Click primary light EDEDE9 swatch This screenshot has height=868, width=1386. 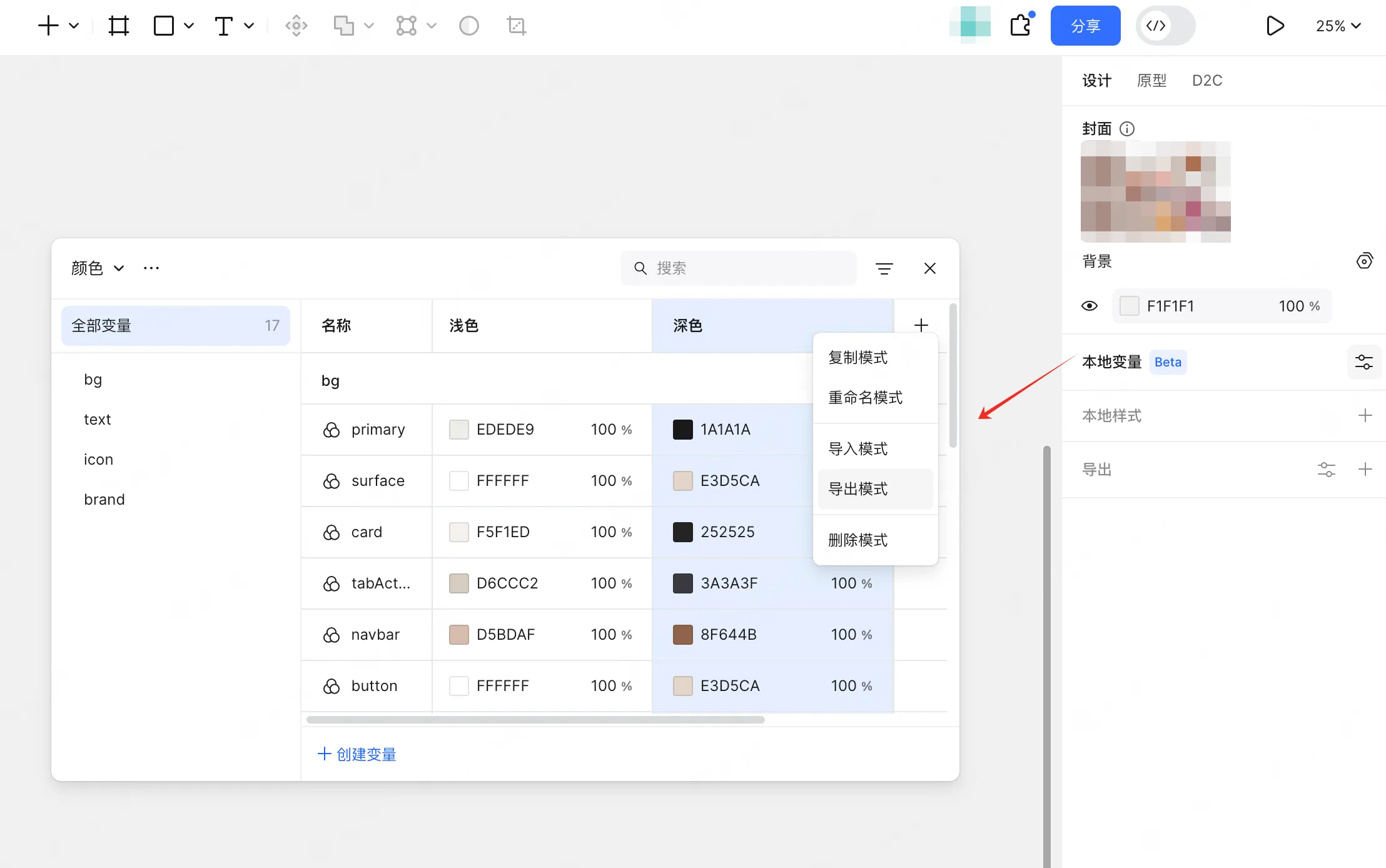click(x=459, y=430)
